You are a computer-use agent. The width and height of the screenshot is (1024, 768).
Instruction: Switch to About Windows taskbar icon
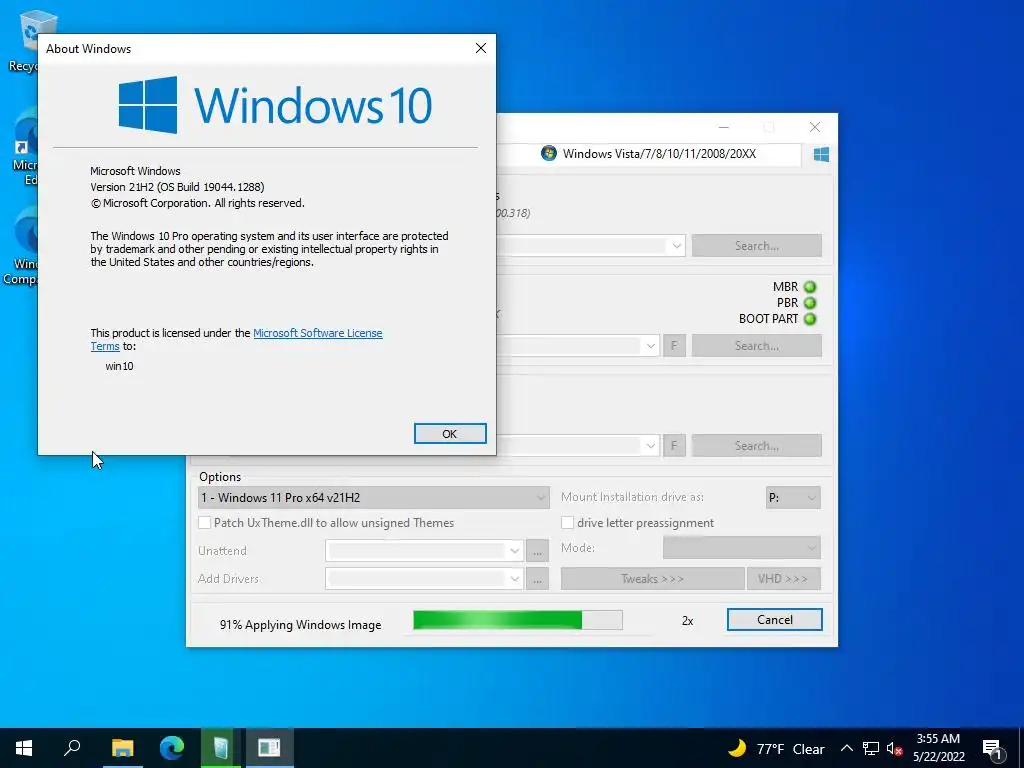pos(269,748)
